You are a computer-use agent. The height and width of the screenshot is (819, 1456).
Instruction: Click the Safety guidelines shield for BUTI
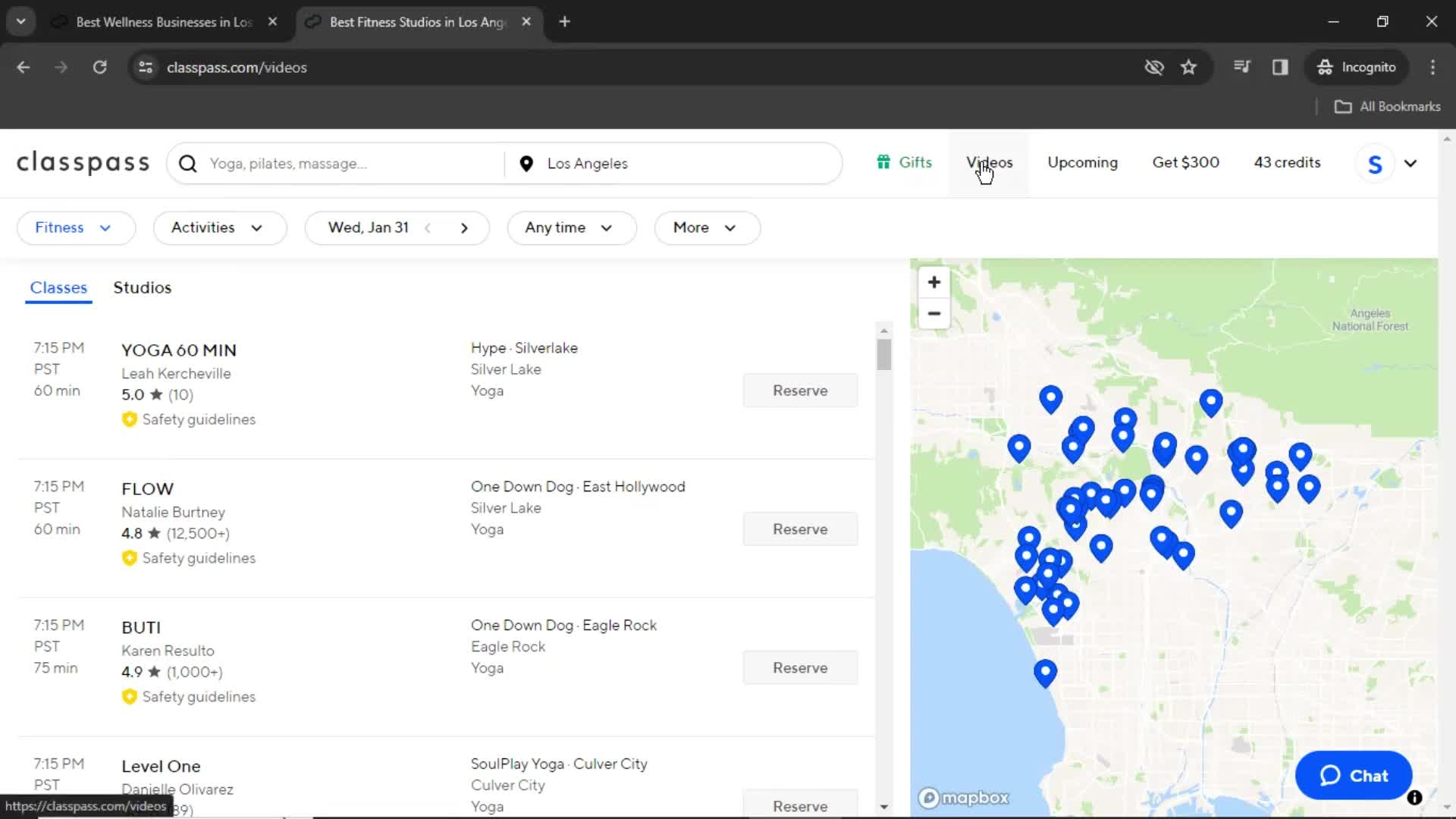[130, 697]
